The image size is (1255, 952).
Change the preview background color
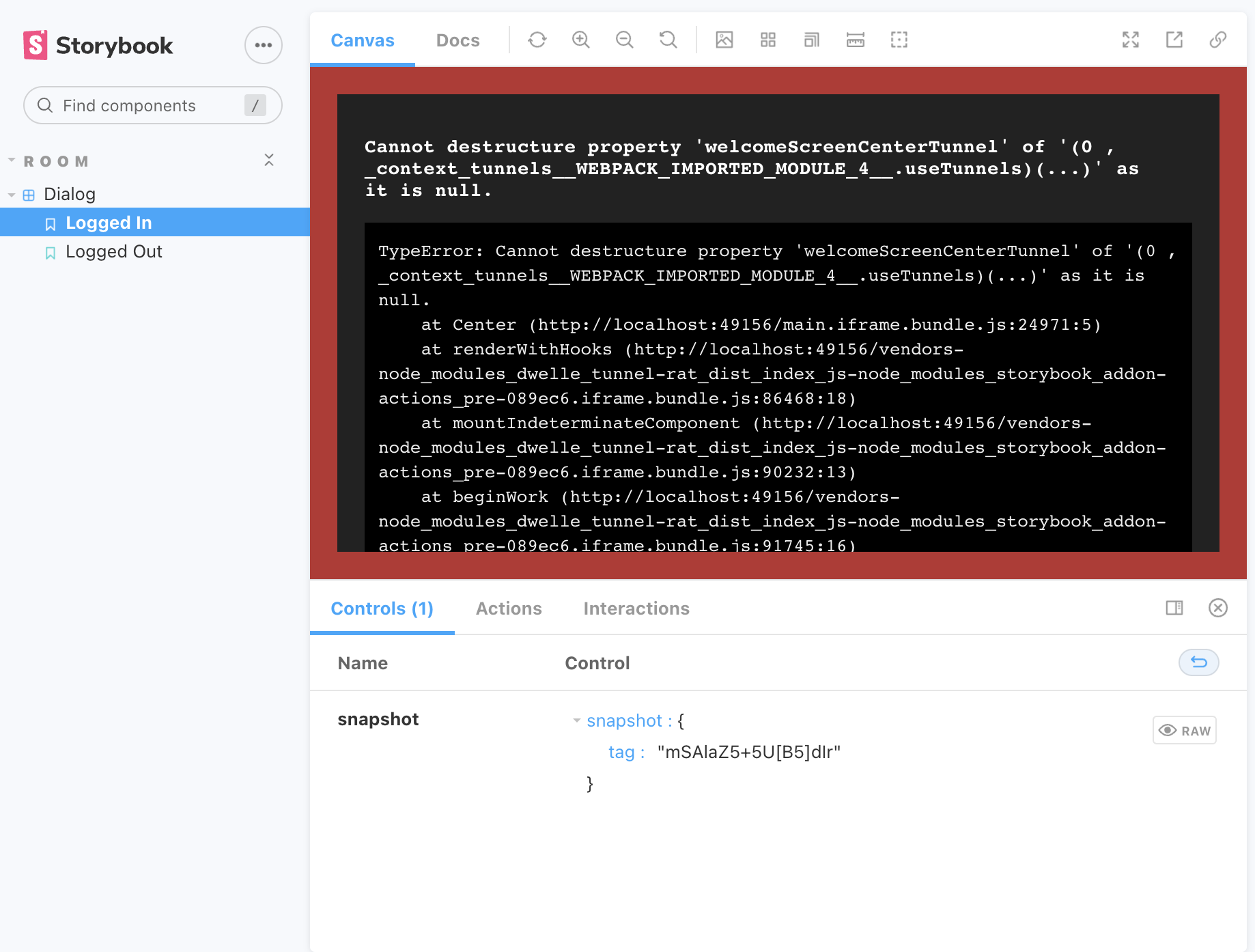tap(724, 40)
